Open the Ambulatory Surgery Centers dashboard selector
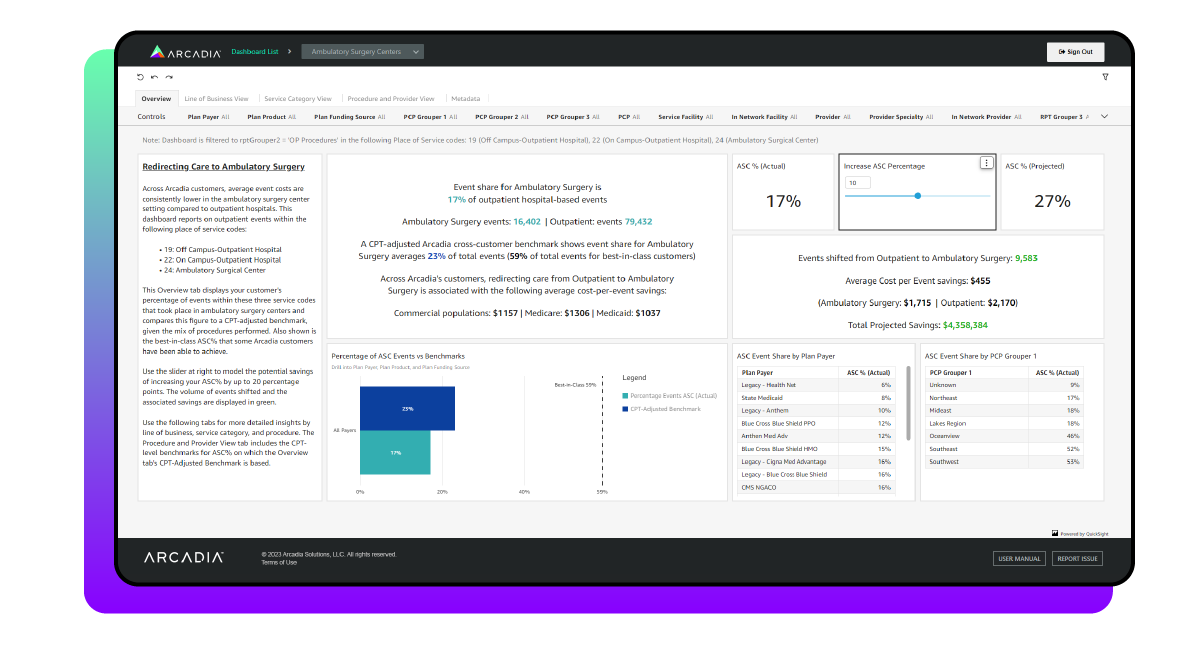The height and width of the screenshot is (650, 1200). [365, 51]
